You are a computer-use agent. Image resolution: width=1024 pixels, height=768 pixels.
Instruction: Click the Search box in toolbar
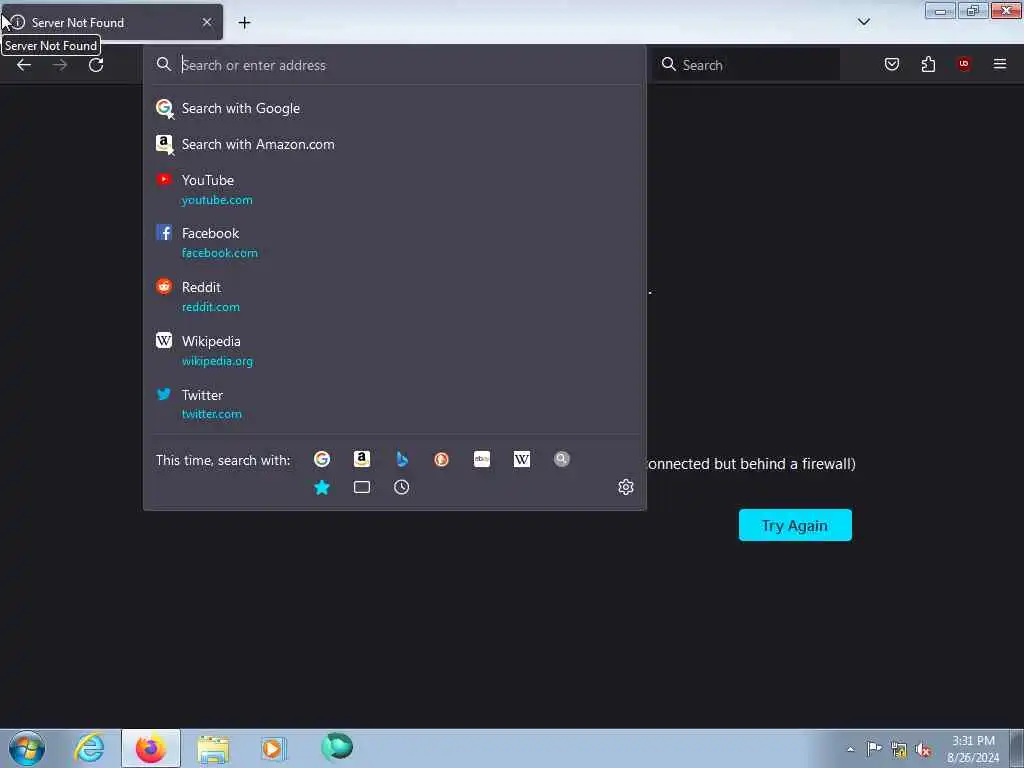click(746, 65)
